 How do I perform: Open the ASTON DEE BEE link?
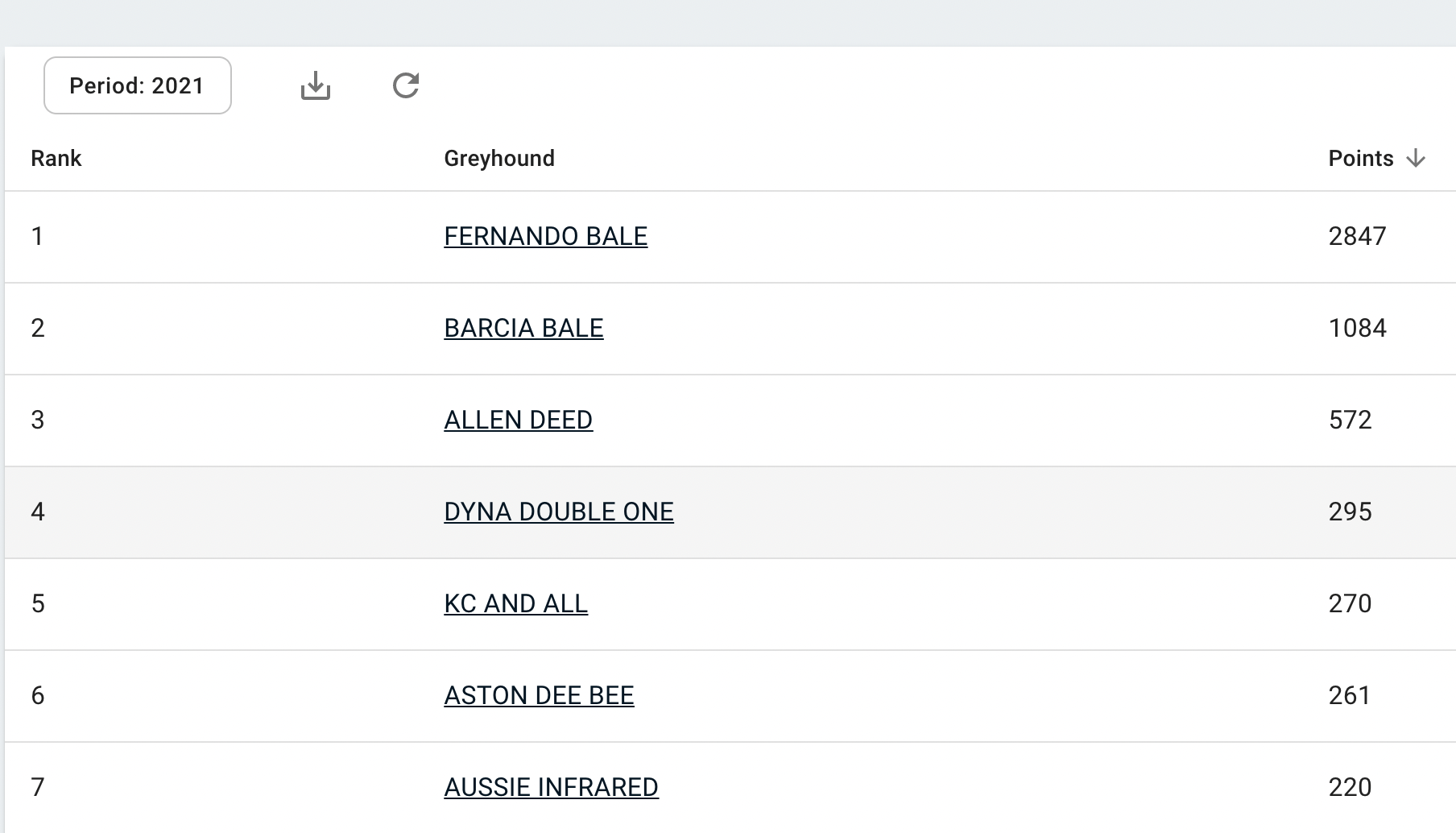539,695
